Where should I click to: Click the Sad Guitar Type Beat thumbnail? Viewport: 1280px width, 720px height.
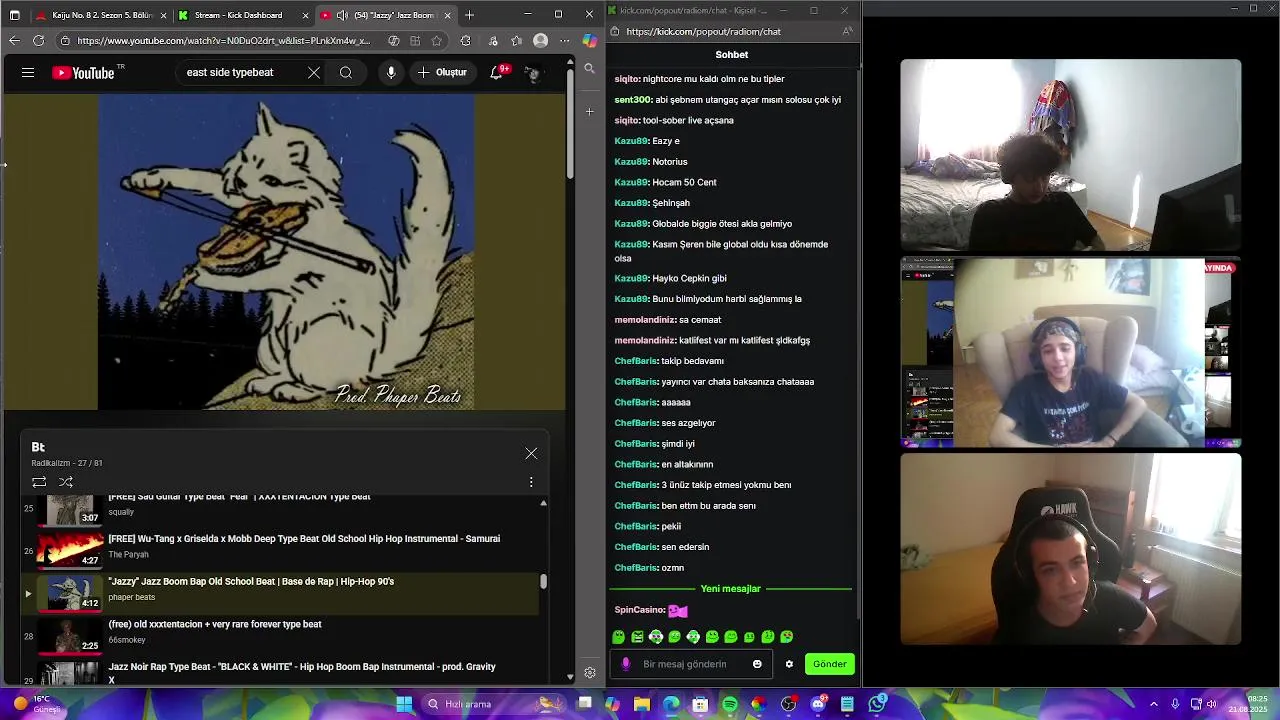point(70,510)
